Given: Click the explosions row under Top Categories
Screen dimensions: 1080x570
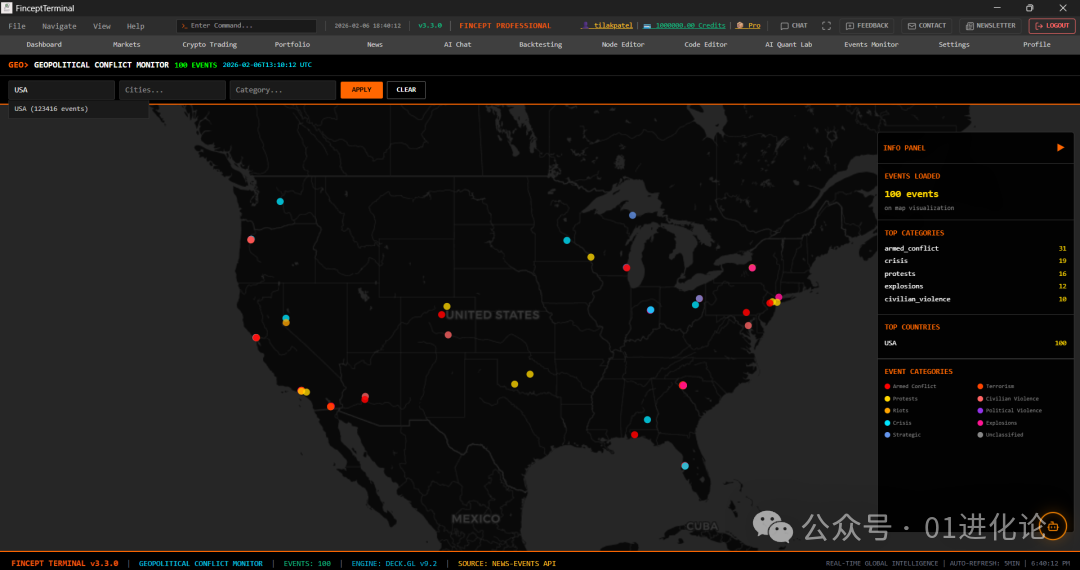Looking at the screenshot, I should [x=975, y=286].
